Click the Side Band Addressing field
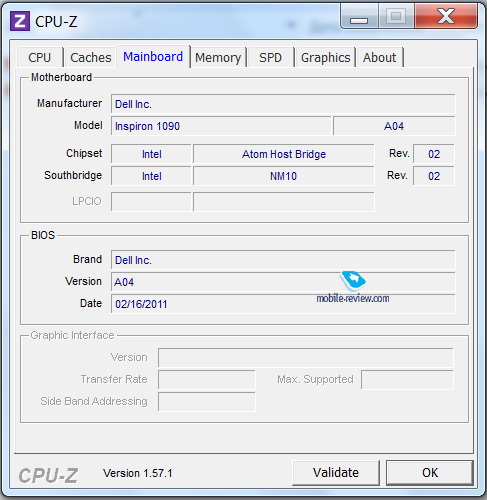Image resolution: width=487 pixels, height=500 pixels. (207, 402)
